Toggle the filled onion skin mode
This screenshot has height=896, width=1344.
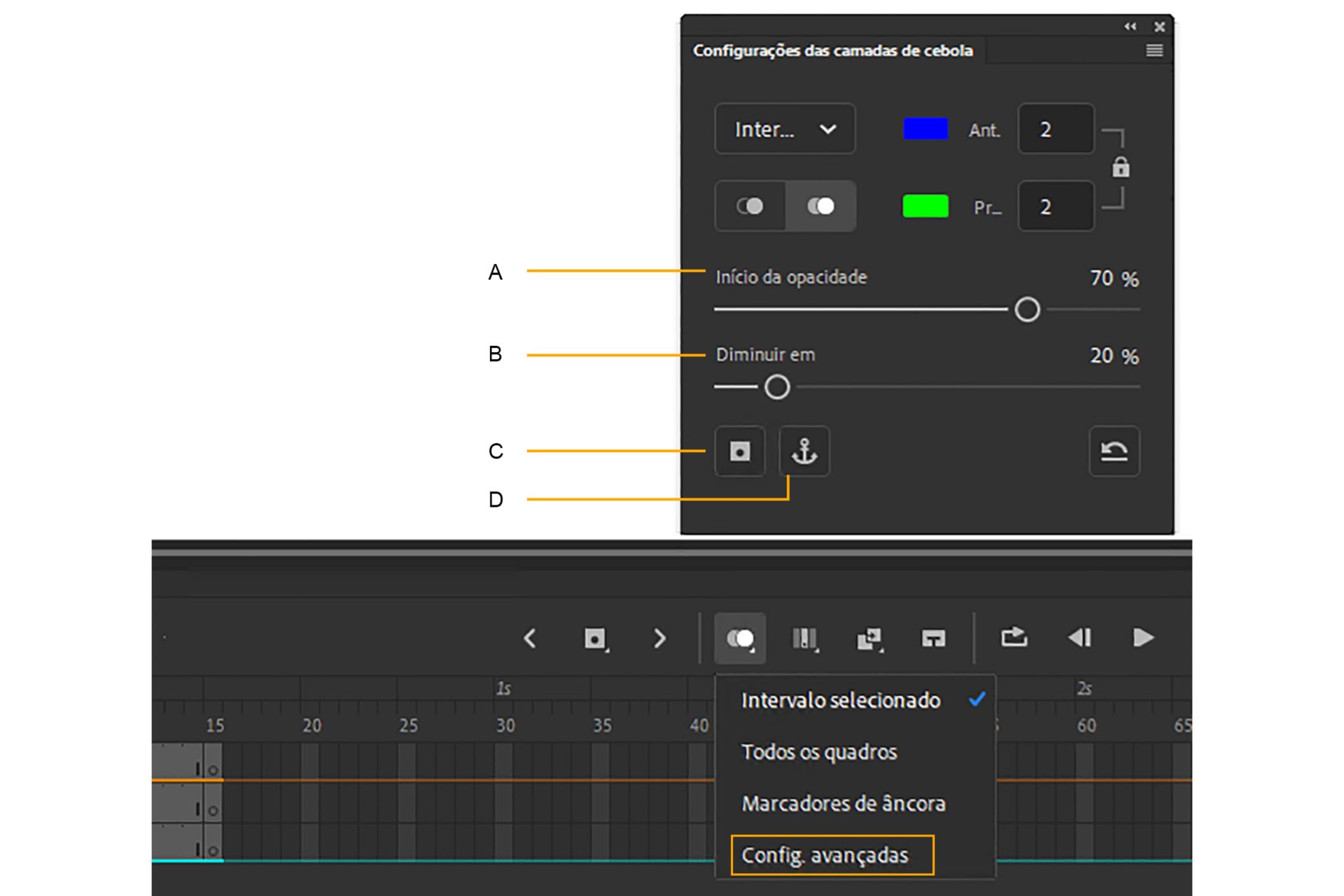pos(820,206)
